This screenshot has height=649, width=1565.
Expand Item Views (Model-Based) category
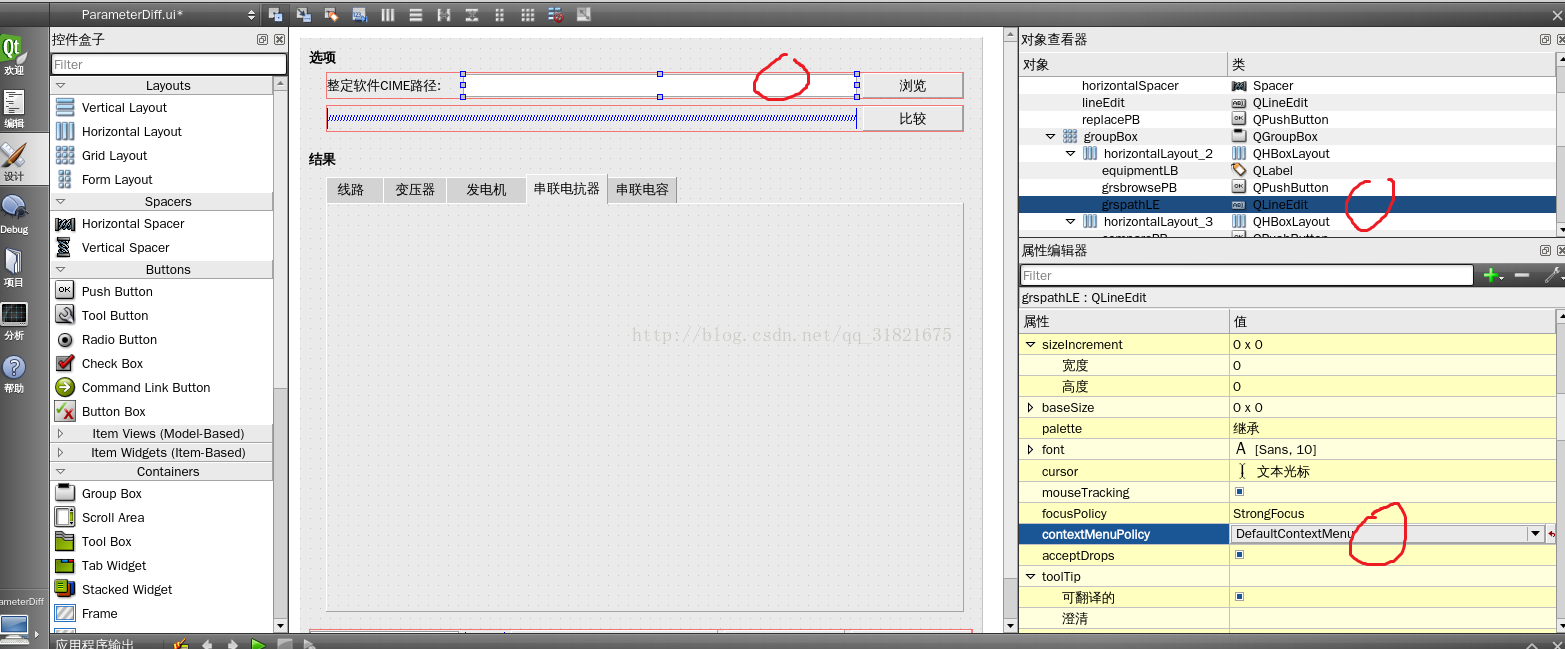pyautogui.click(x=60, y=433)
